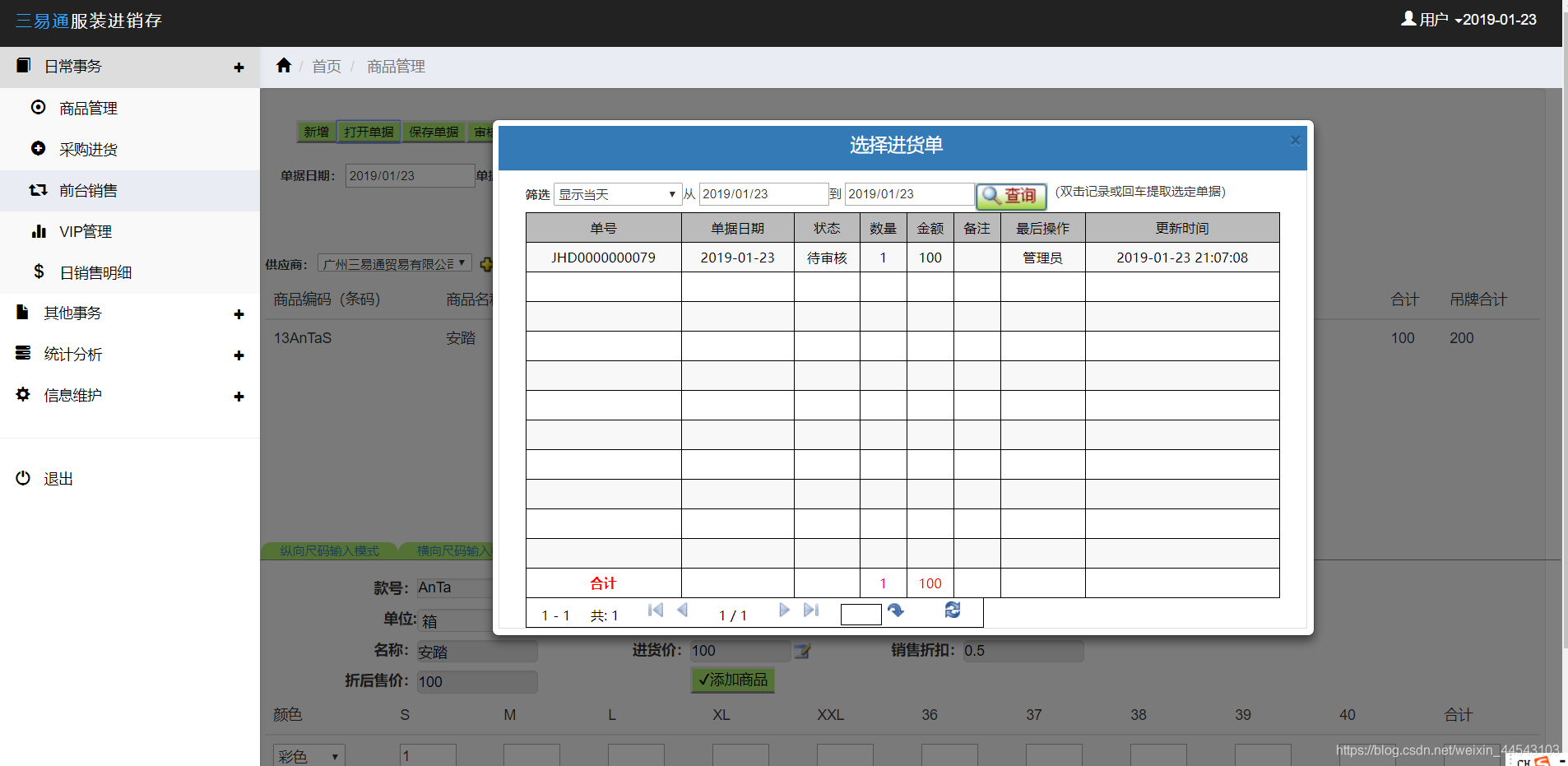Click the edit icon beside 进货价
The image size is (1568, 766).
click(802, 652)
